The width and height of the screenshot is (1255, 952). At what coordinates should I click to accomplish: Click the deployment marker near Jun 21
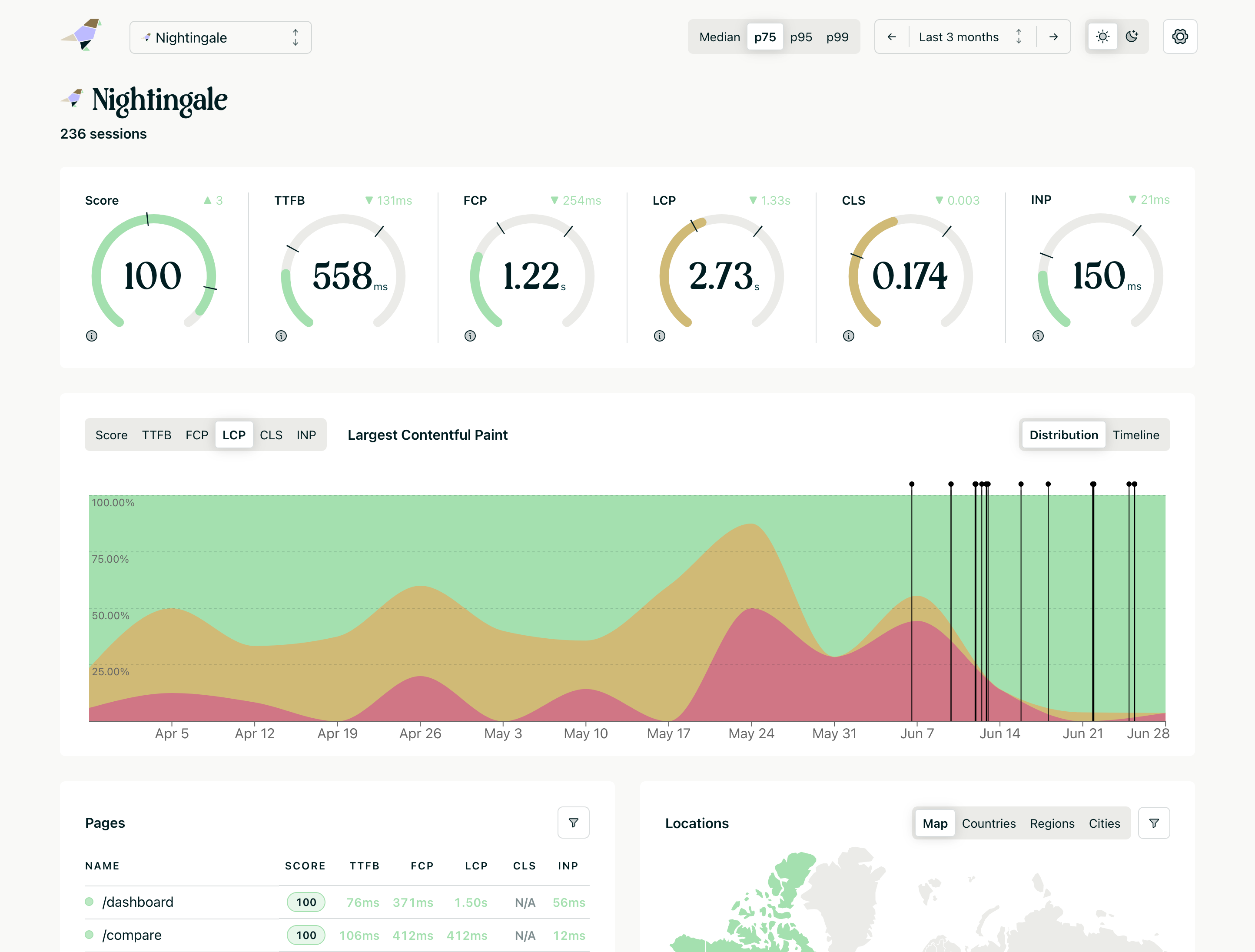click(x=1093, y=484)
